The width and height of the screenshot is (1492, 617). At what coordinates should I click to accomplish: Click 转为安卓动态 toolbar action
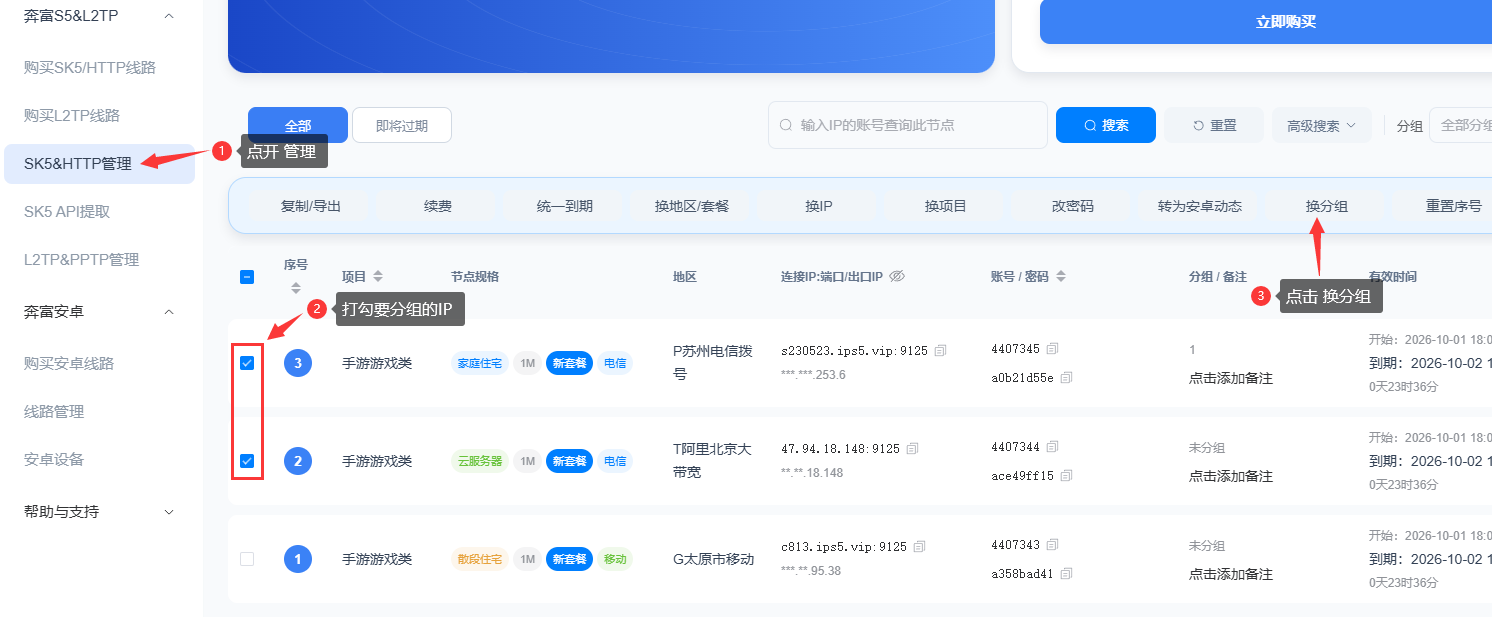1200,206
